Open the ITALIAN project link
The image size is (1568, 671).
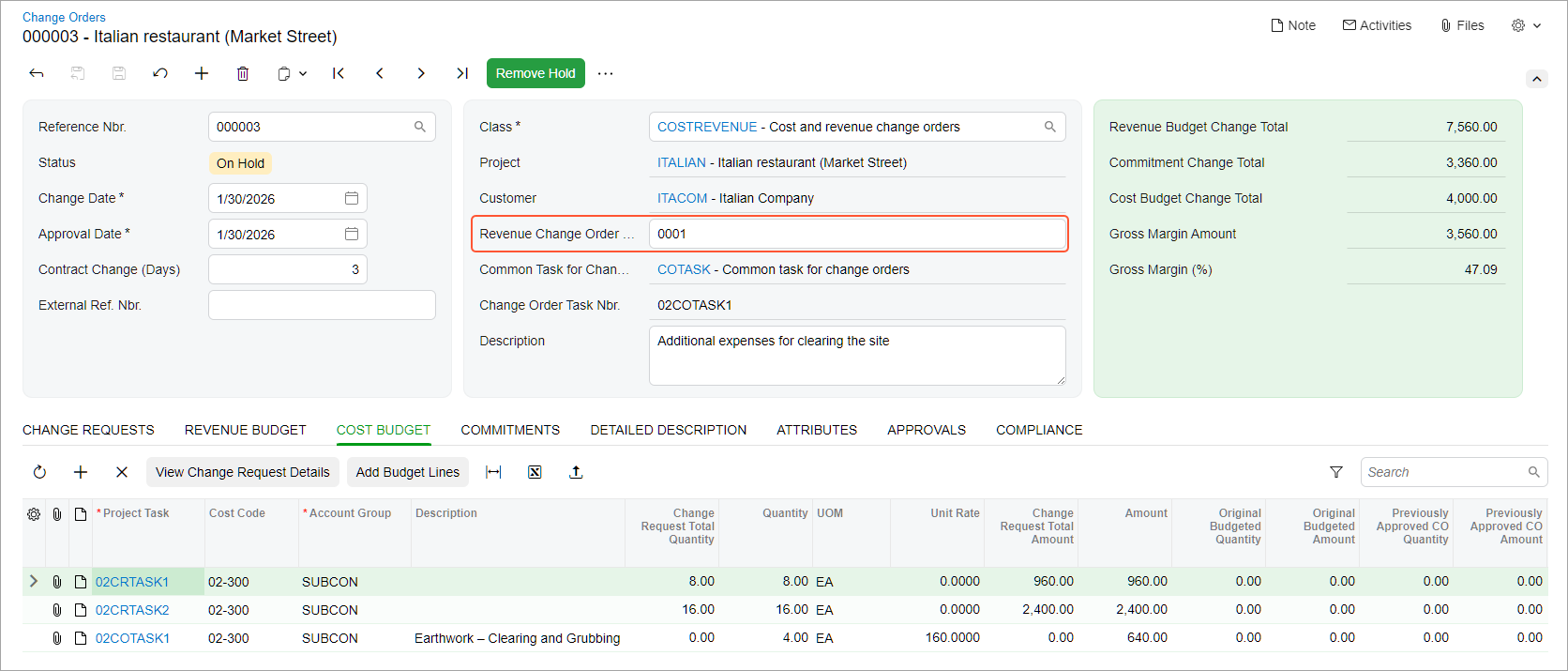pos(682,162)
